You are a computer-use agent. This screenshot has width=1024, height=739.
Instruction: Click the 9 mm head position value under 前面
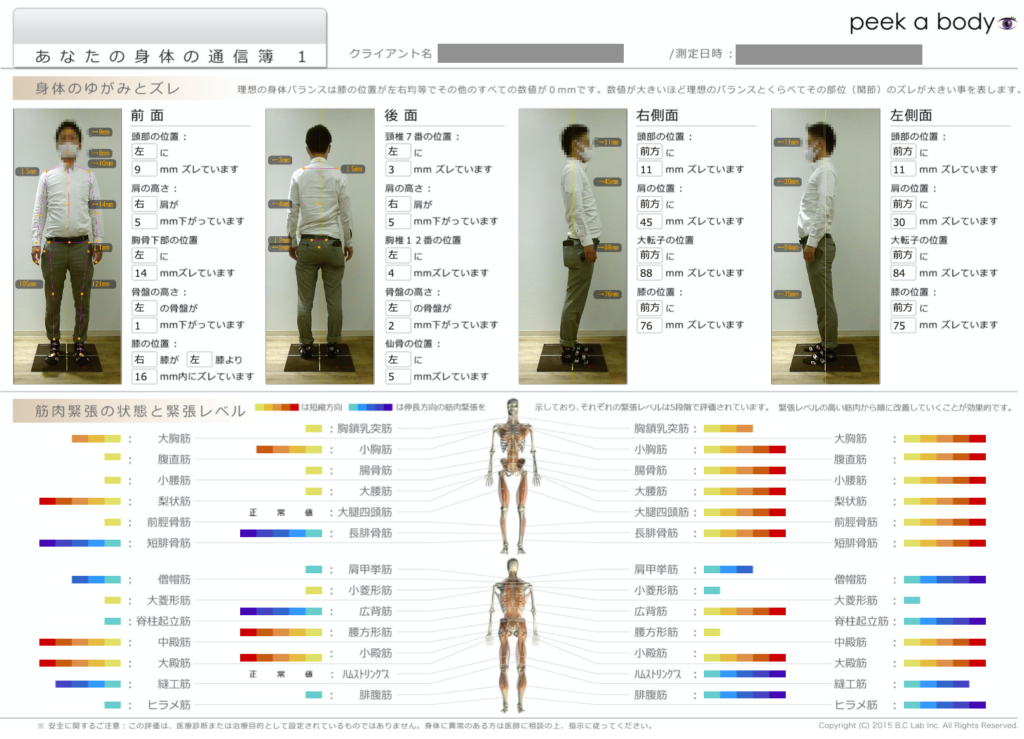coord(145,170)
